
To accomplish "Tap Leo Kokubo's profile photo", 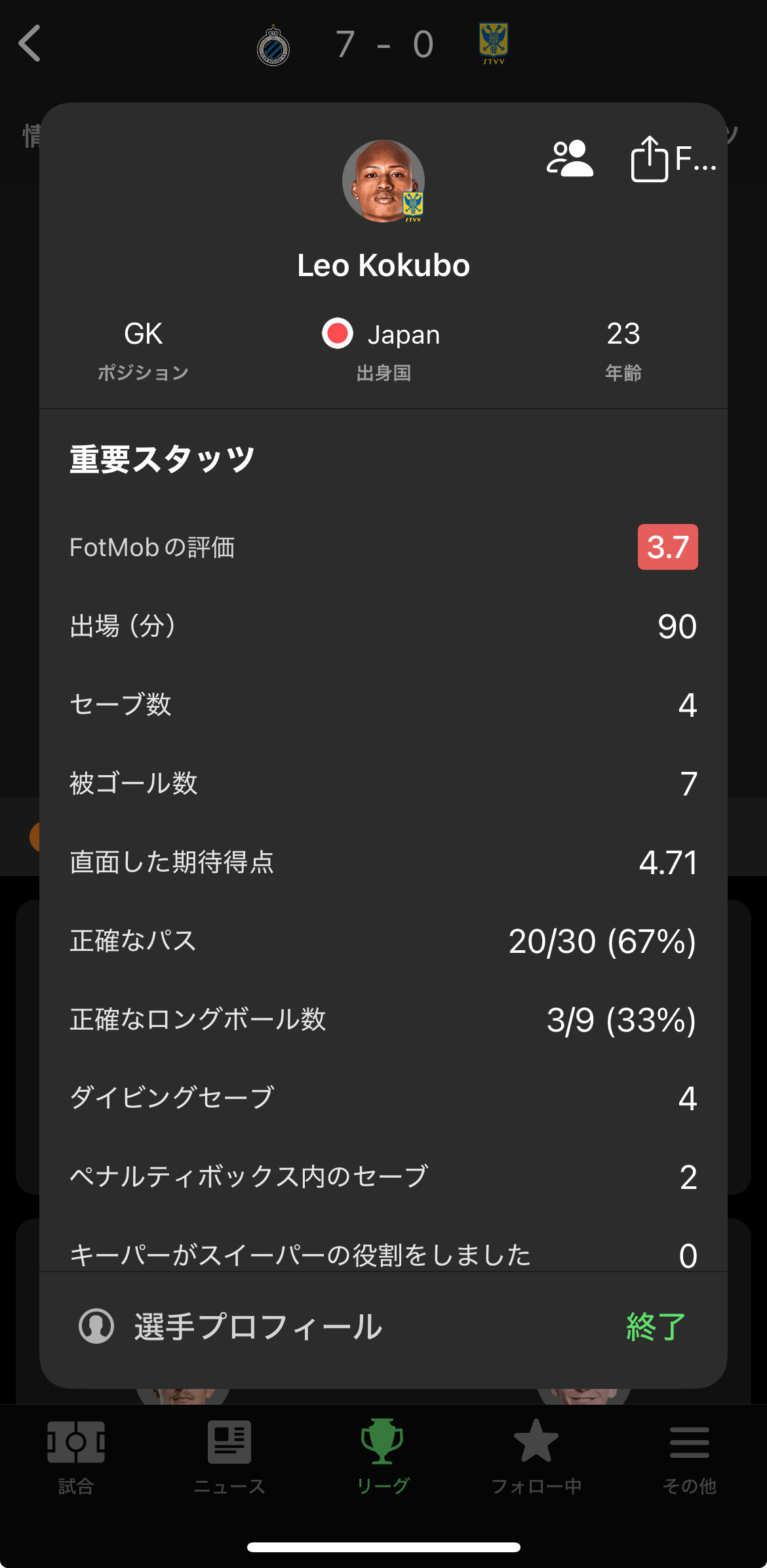I will point(383,181).
